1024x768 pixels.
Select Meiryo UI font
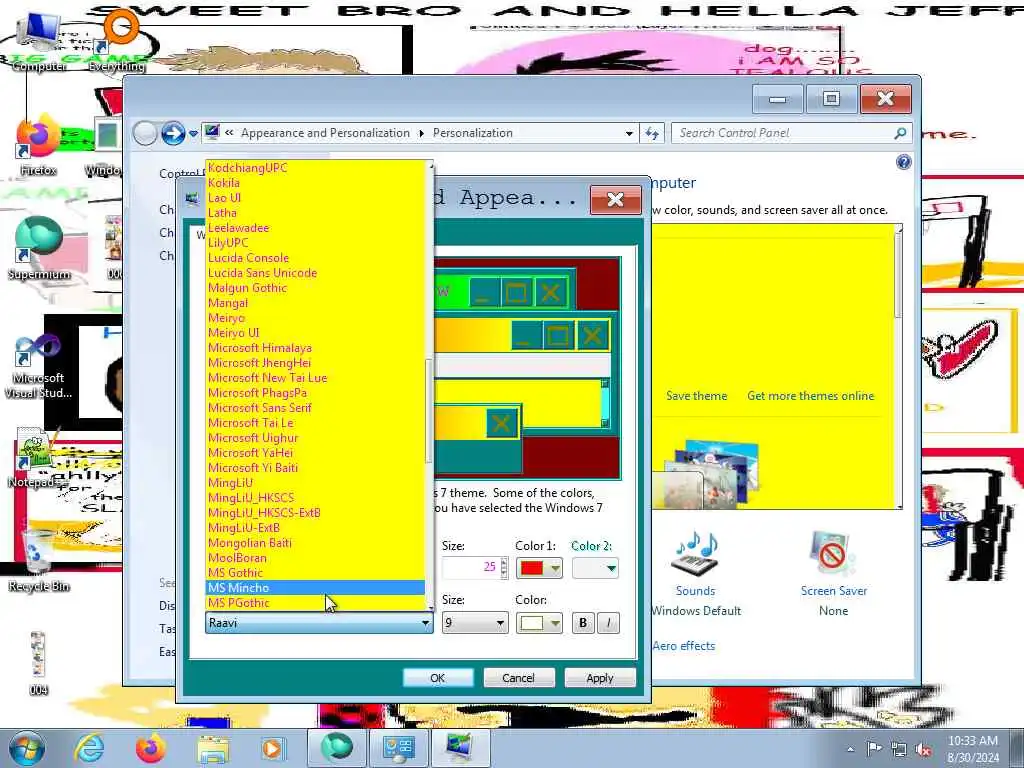point(315,332)
